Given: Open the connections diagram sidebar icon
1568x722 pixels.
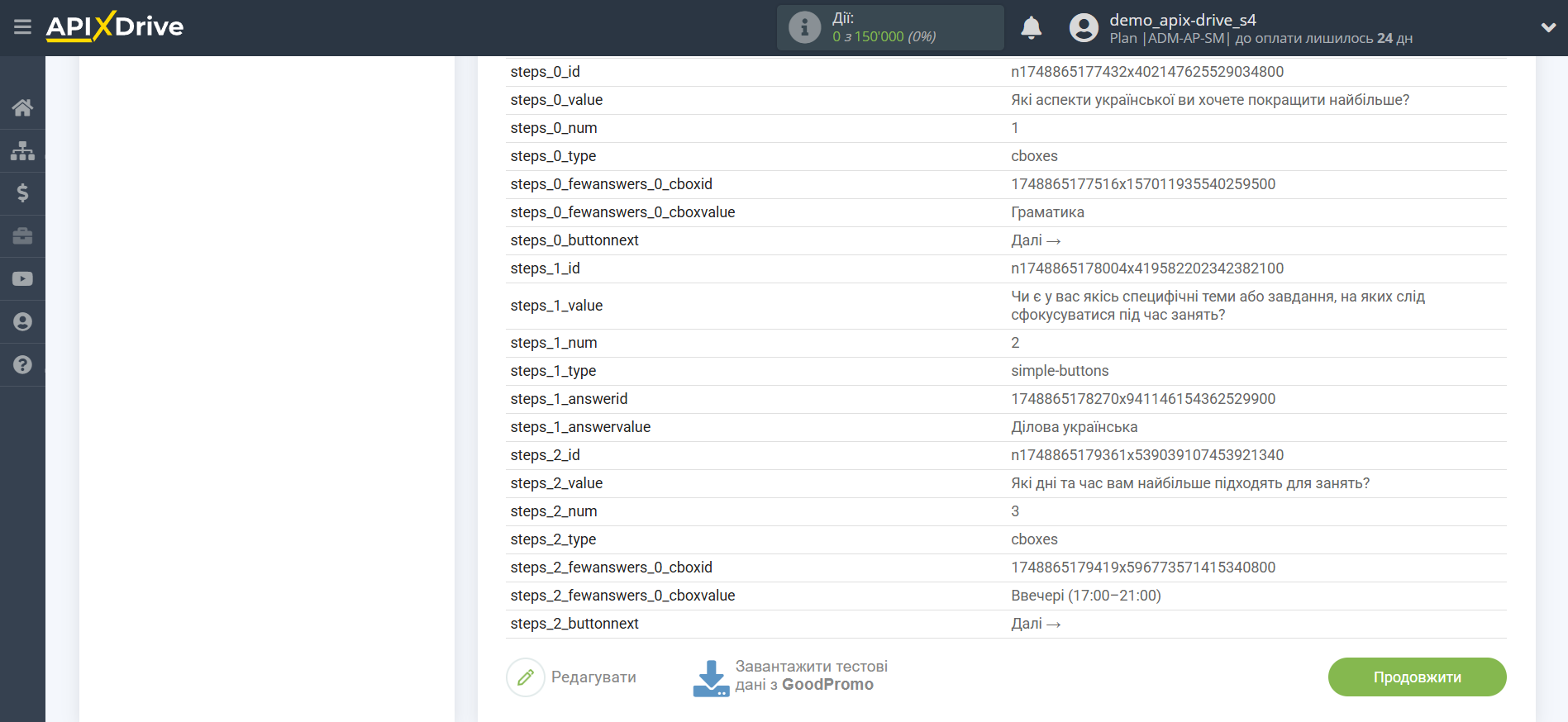Looking at the screenshot, I should coord(22,150).
